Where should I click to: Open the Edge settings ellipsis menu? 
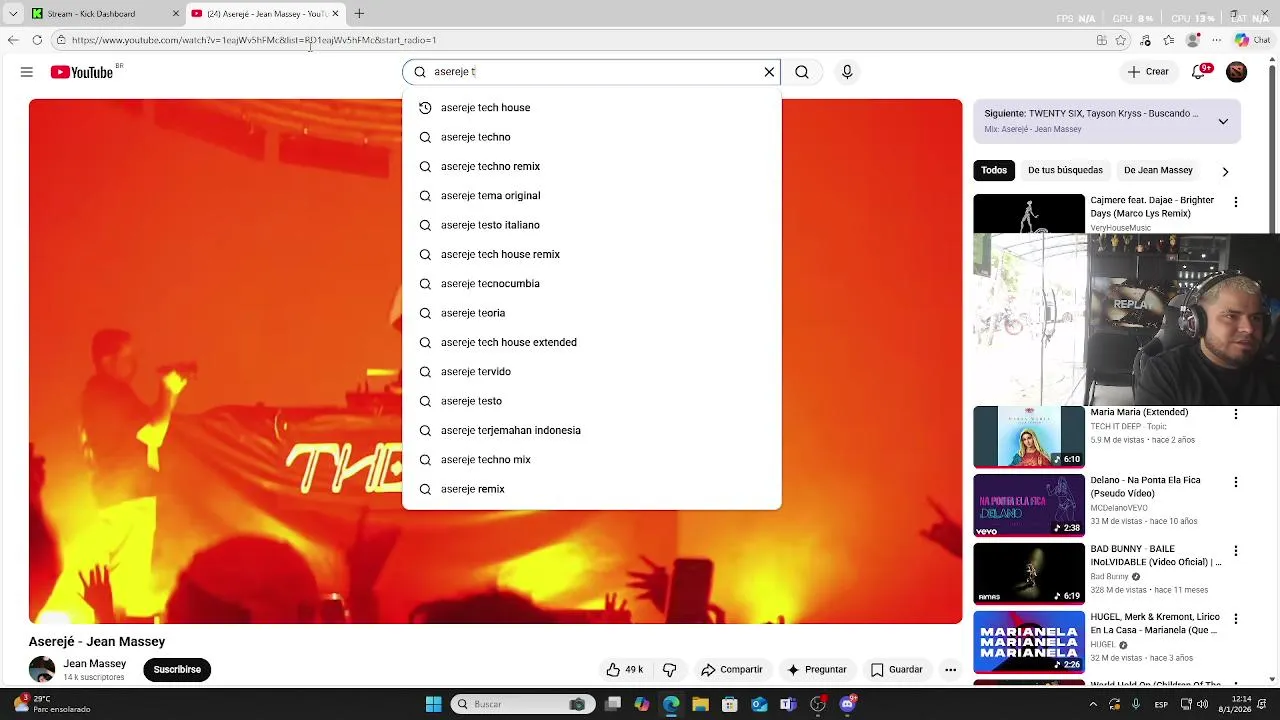1217,40
